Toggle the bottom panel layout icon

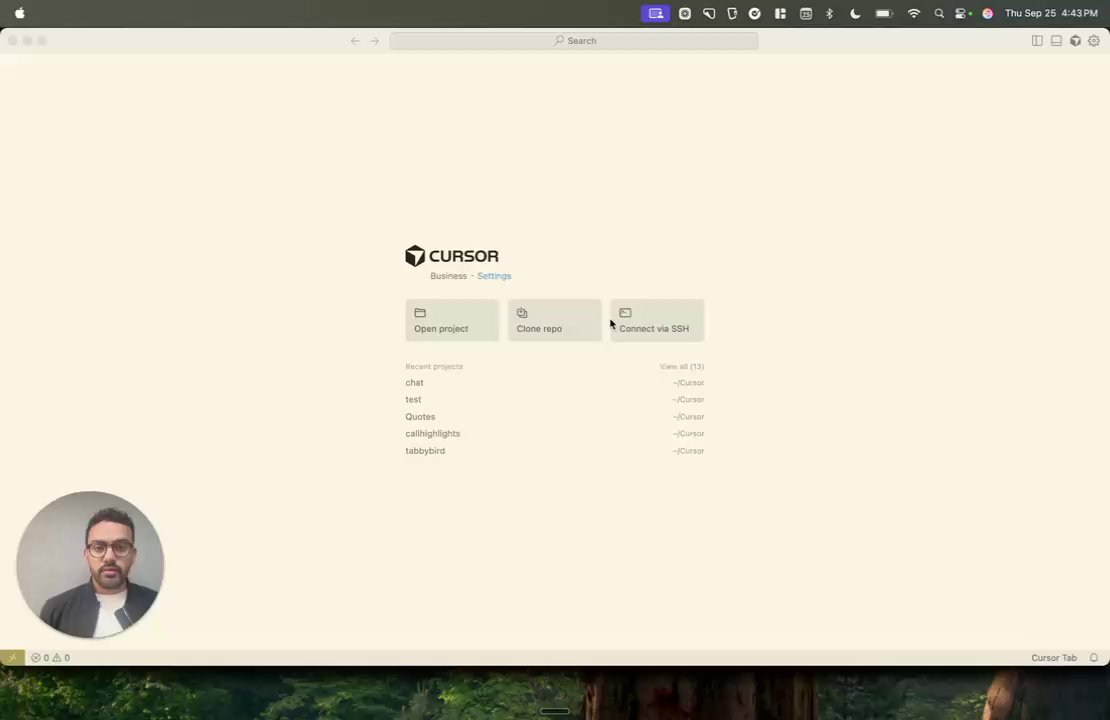point(1056,41)
